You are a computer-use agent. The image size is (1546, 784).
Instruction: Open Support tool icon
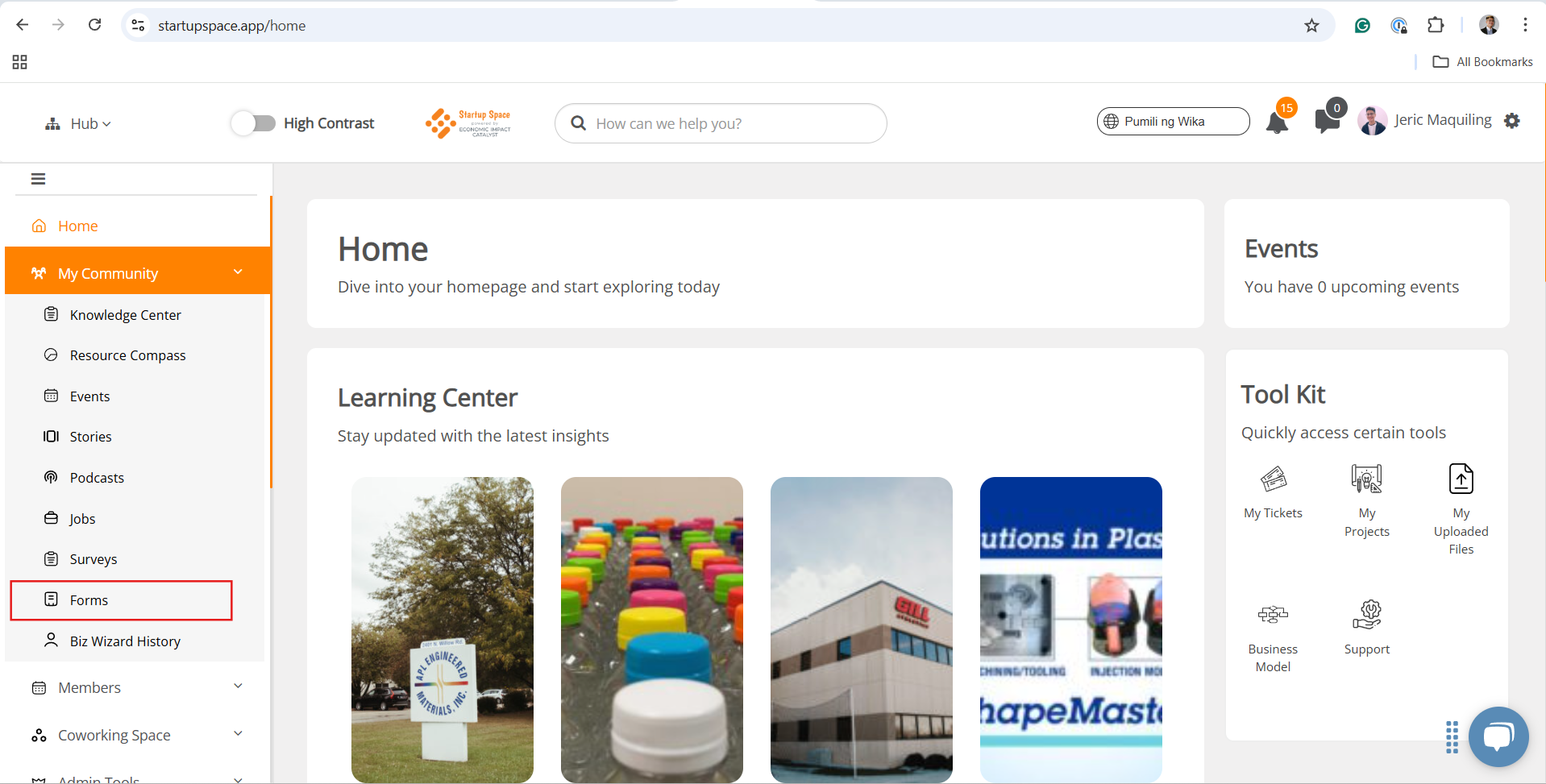(x=1366, y=615)
